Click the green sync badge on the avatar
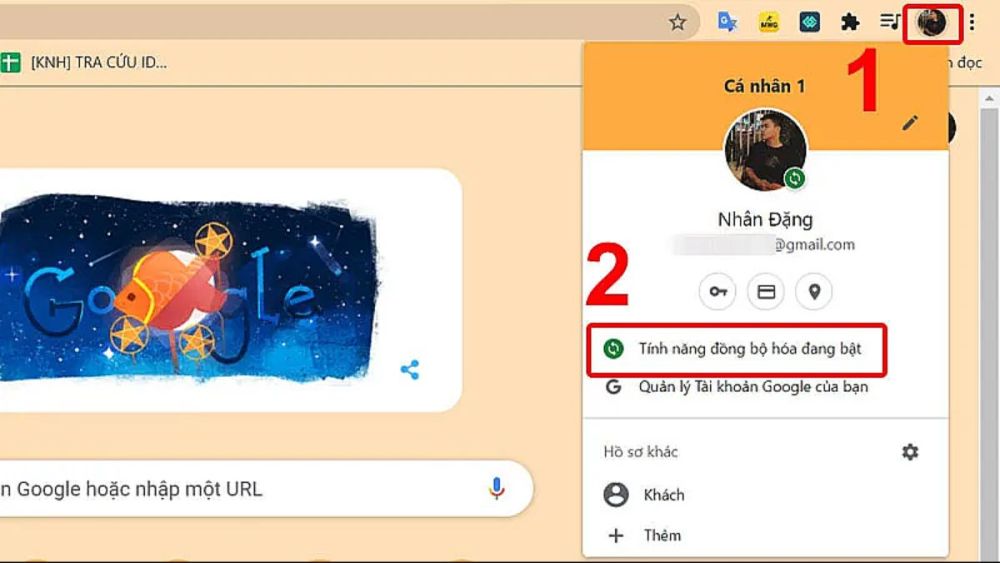The image size is (1000, 563). click(795, 179)
